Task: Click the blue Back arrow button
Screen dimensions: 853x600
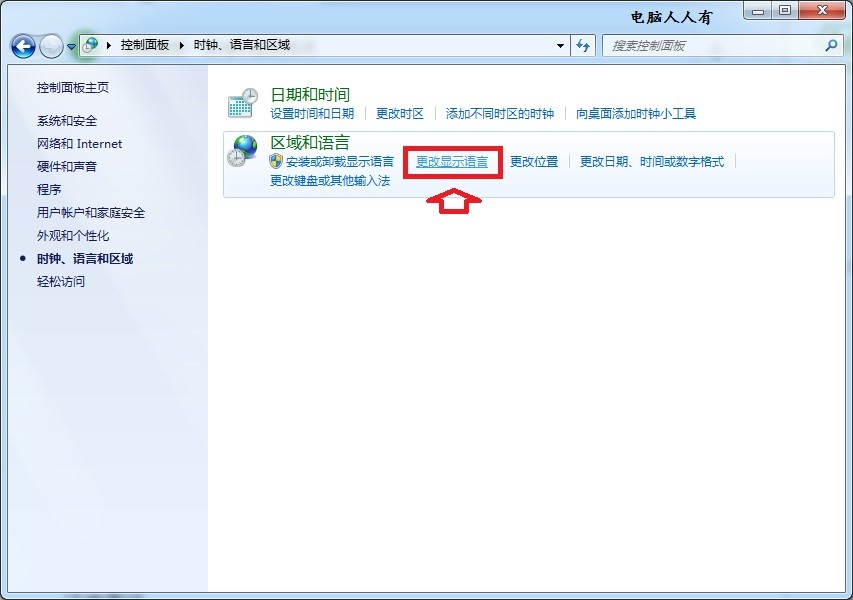Action: [x=23, y=47]
